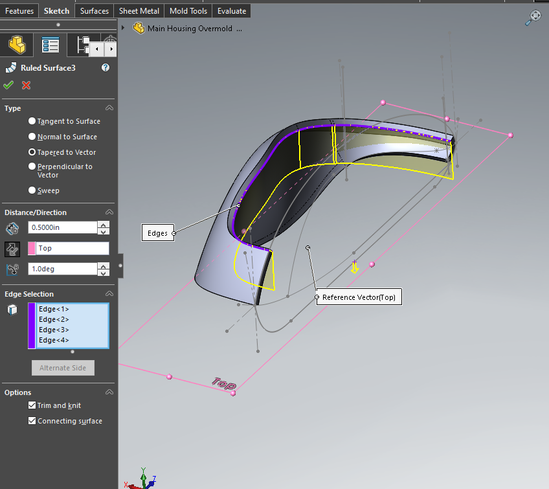Accept Ruled Surface with green checkmark

click(x=8, y=85)
